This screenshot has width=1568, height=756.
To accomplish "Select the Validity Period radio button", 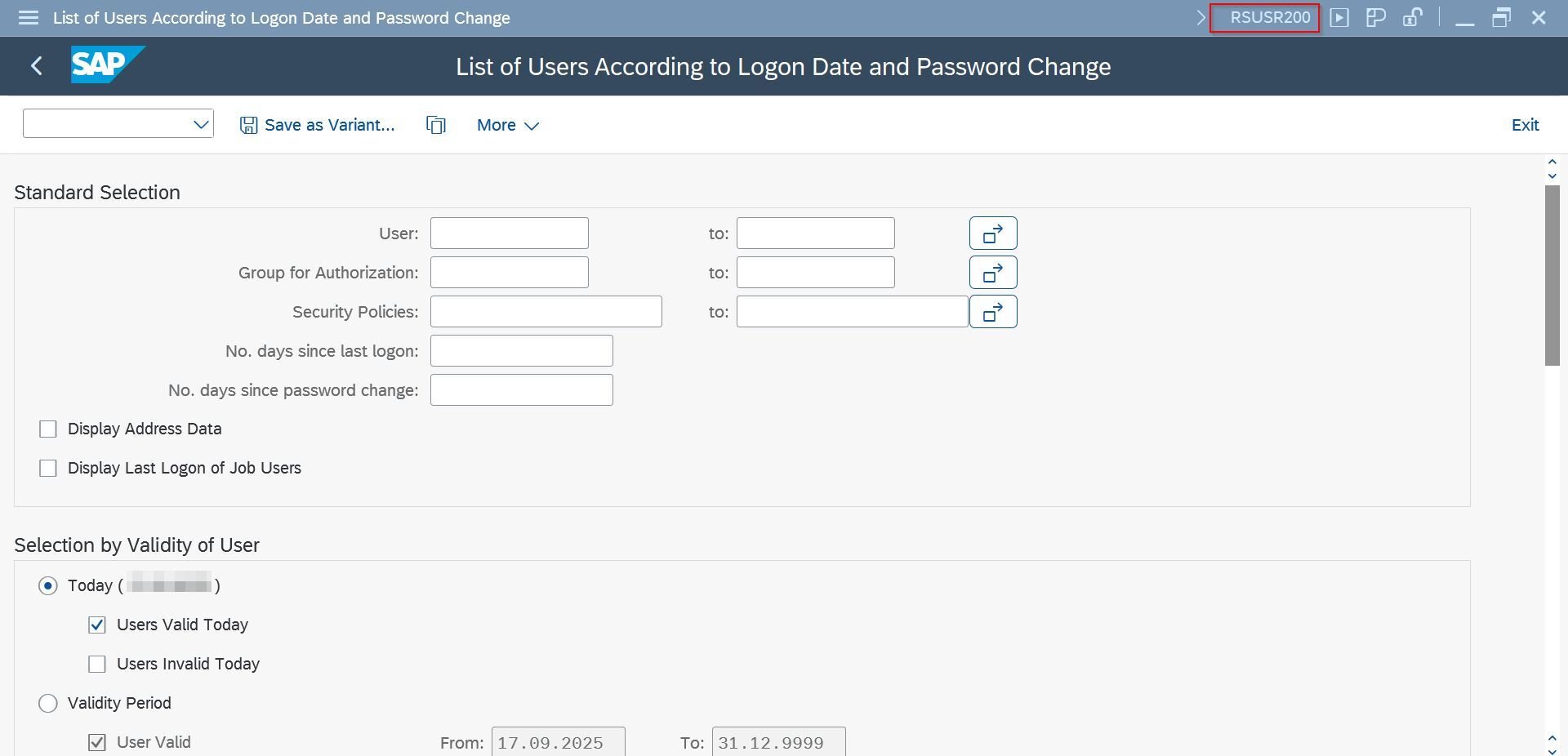I will pyautogui.click(x=48, y=704).
